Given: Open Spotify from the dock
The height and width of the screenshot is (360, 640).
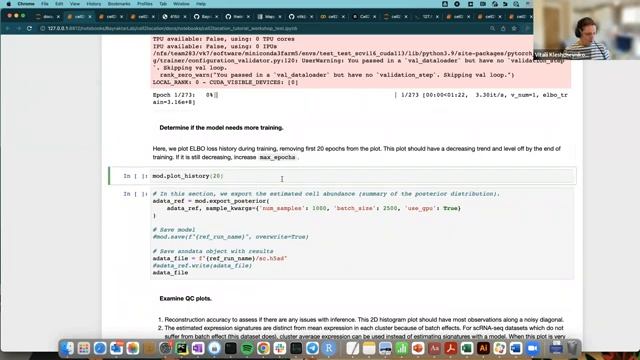Looking at the screenshot, I should (x=247, y=348).
